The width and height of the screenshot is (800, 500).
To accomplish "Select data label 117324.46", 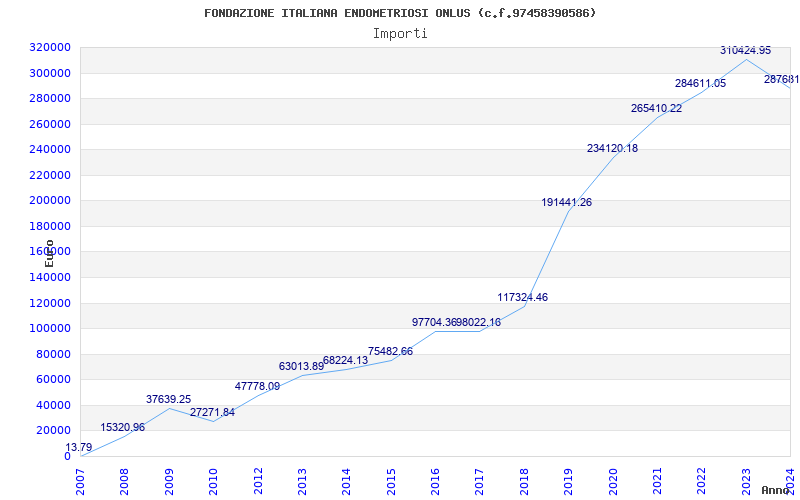I will pyautogui.click(x=522, y=297).
